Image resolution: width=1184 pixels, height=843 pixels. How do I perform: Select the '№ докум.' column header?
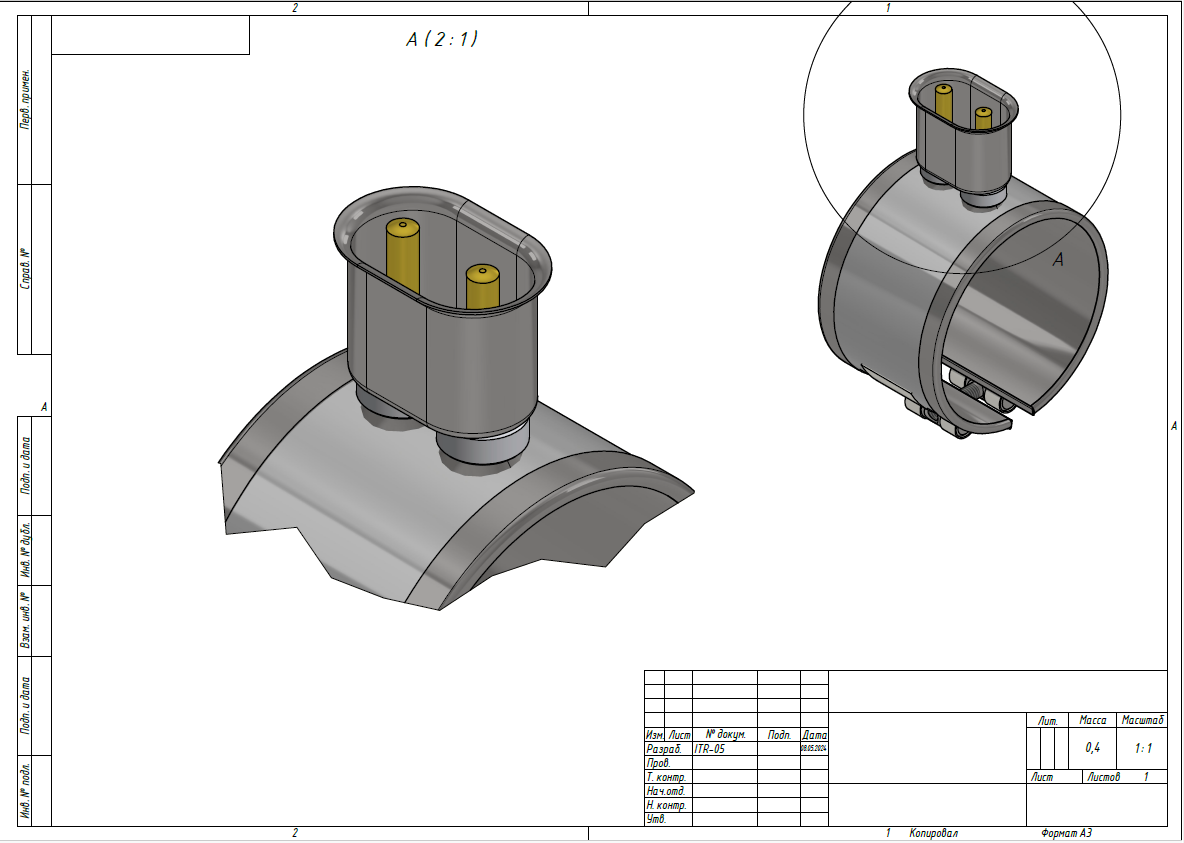[x=725, y=734]
